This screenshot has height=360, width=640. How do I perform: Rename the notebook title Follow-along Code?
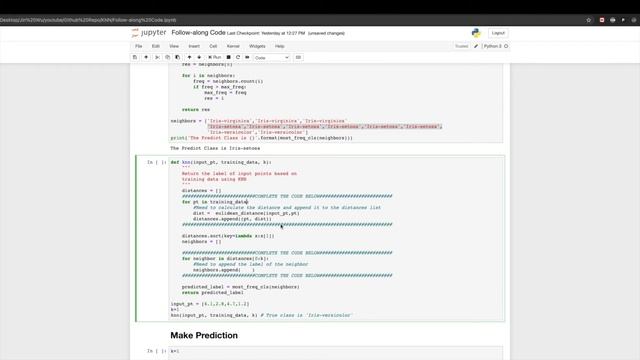(x=198, y=33)
